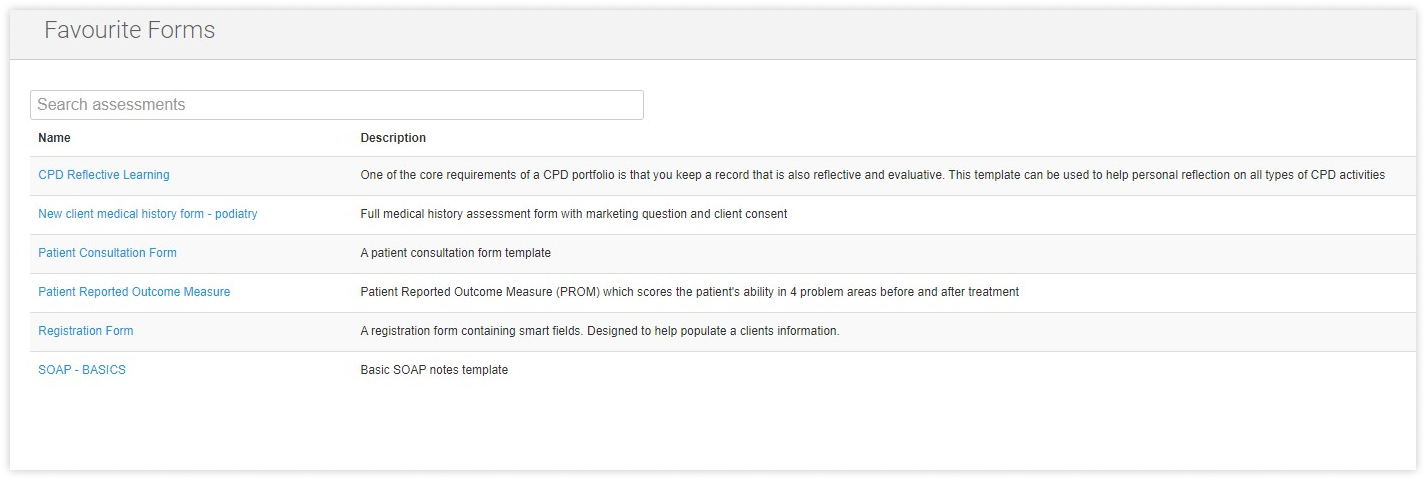Click the registration smart fields description

(x=599, y=331)
